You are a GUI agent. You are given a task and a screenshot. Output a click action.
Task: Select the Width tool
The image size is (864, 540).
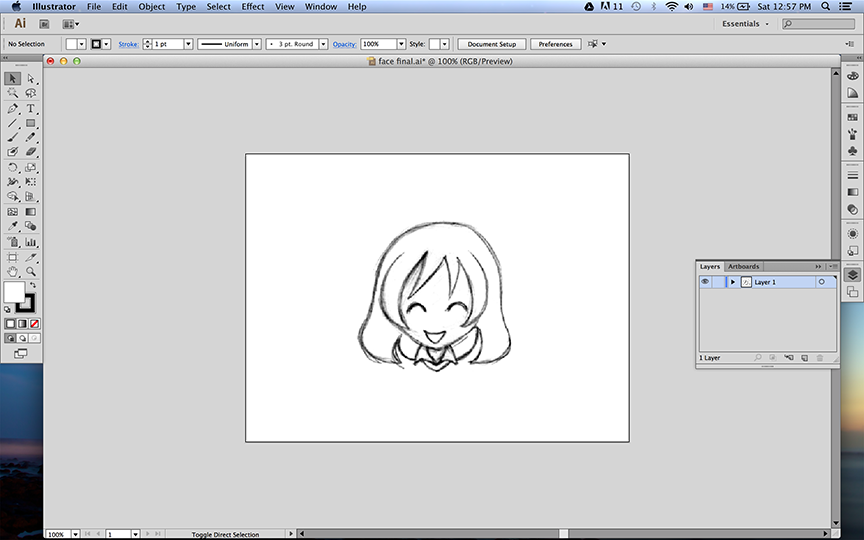click(x=13, y=182)
